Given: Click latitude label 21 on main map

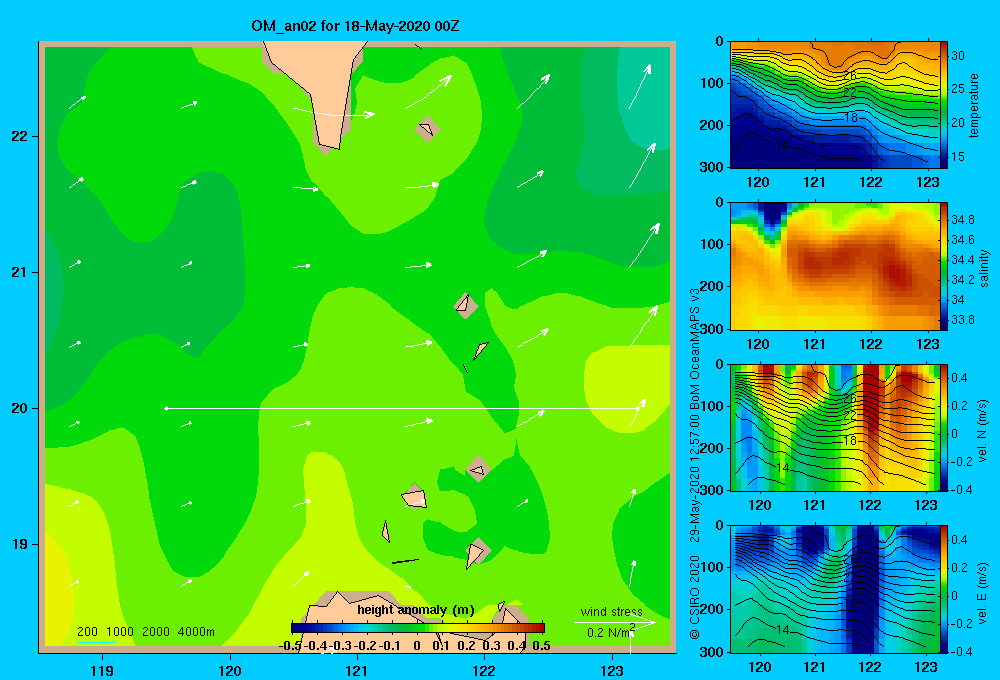Looking at the screenshot, I should pos(20,272).
